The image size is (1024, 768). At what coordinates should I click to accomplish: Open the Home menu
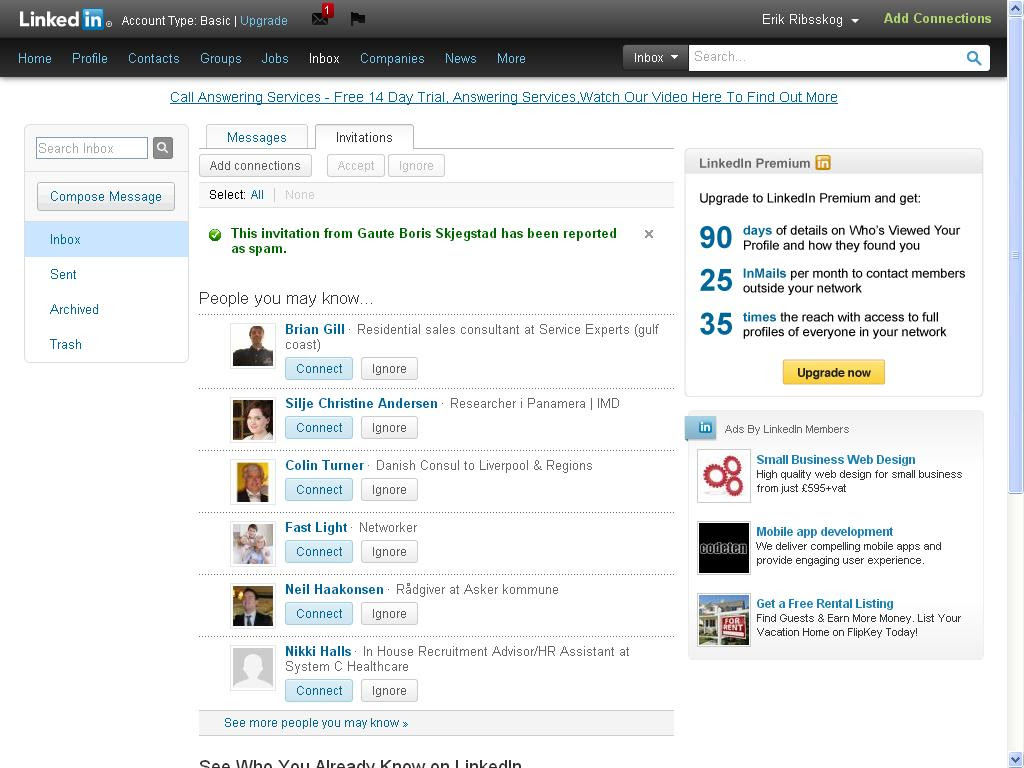pyautogui.click(x=35, y=58)
